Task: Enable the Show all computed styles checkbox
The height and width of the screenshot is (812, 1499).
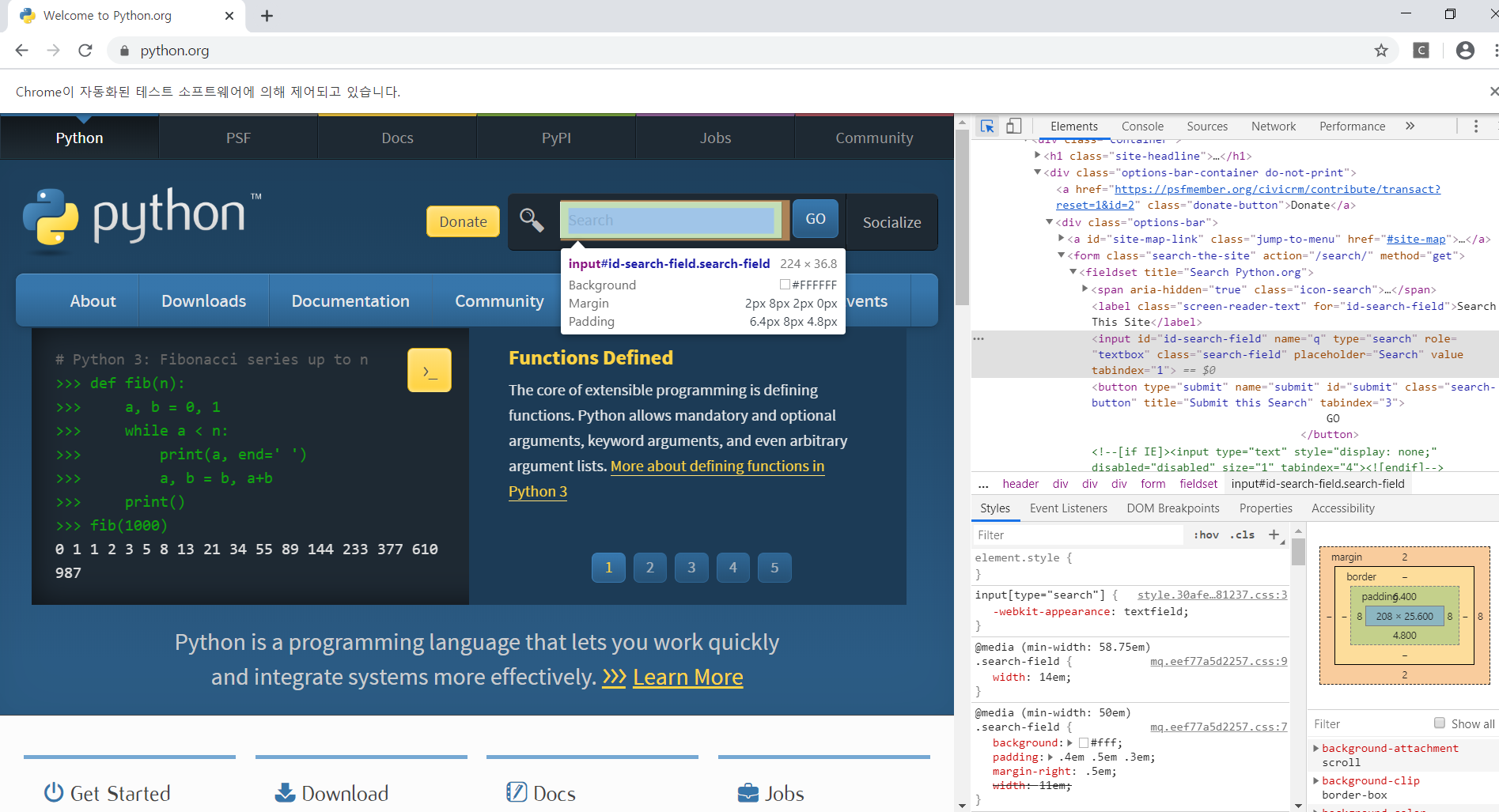Action: pos(1440,723)
